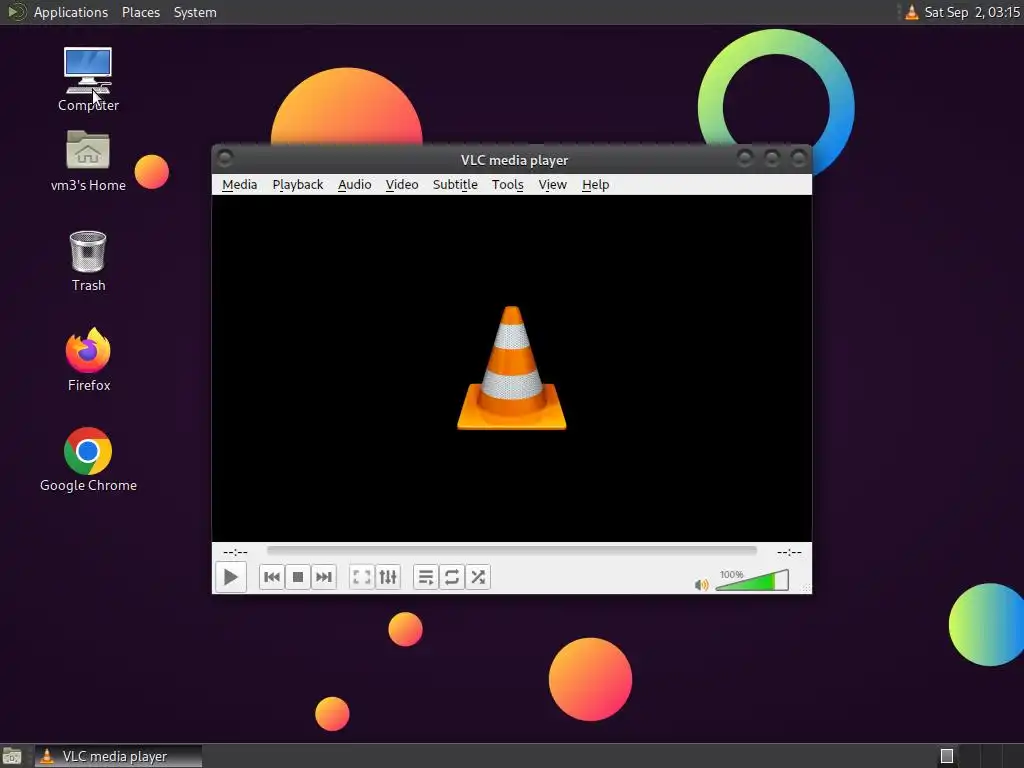Viewport: 1024px width, 768px height.
Task: Open extended settings equalizer icon
Action: pyautogui.click(x=388, y=577)
